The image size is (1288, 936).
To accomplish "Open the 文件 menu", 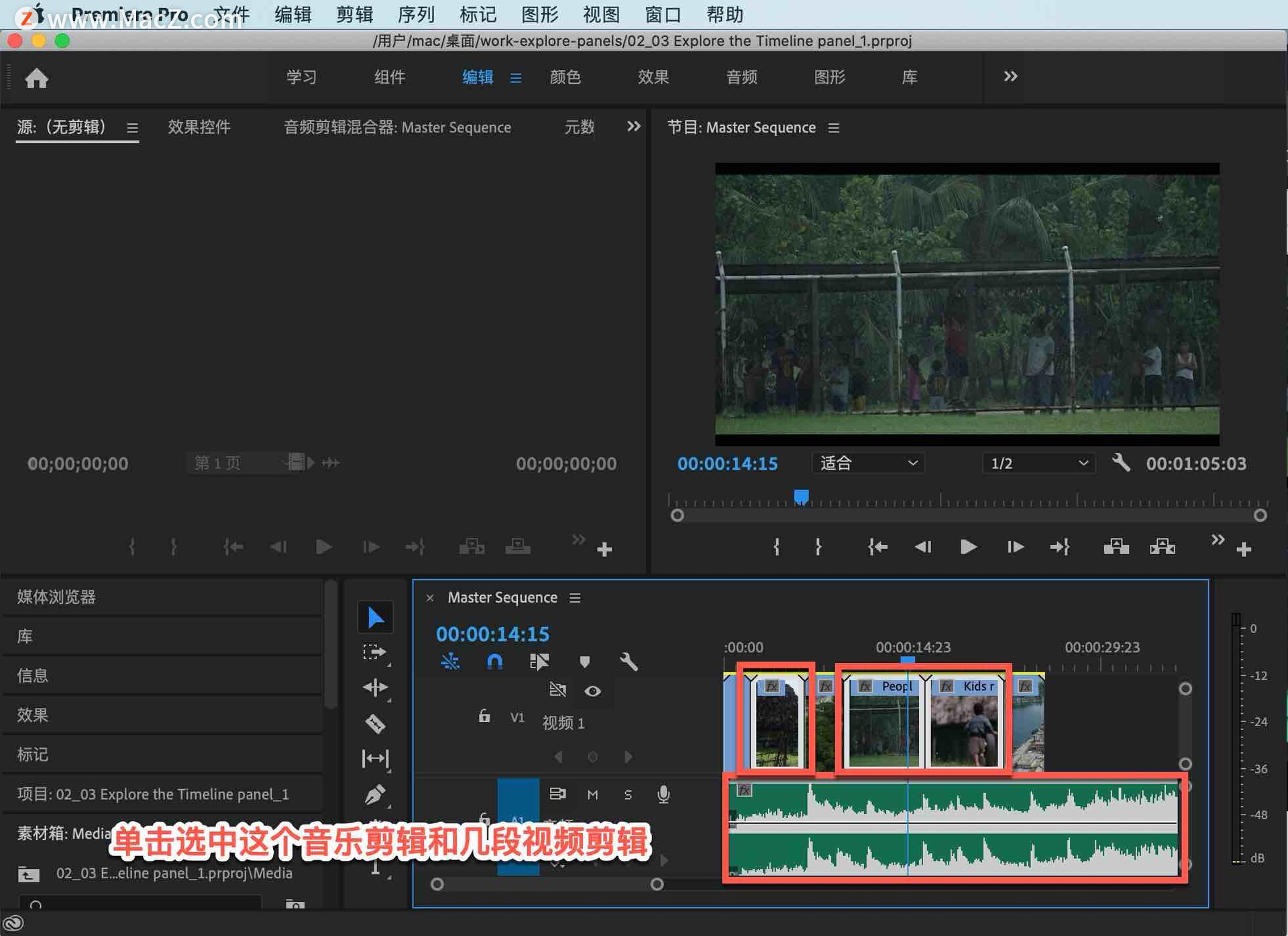I will [231, 14].
